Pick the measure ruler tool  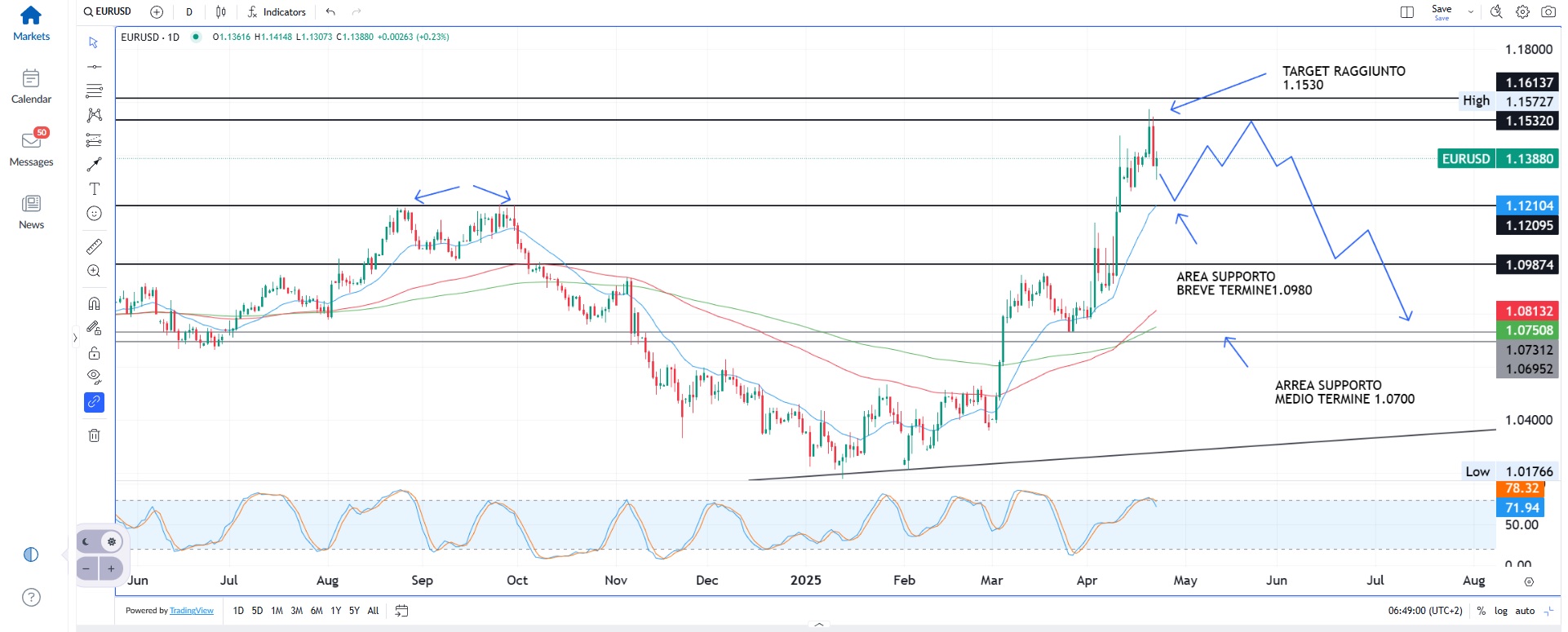pos(94,246)
